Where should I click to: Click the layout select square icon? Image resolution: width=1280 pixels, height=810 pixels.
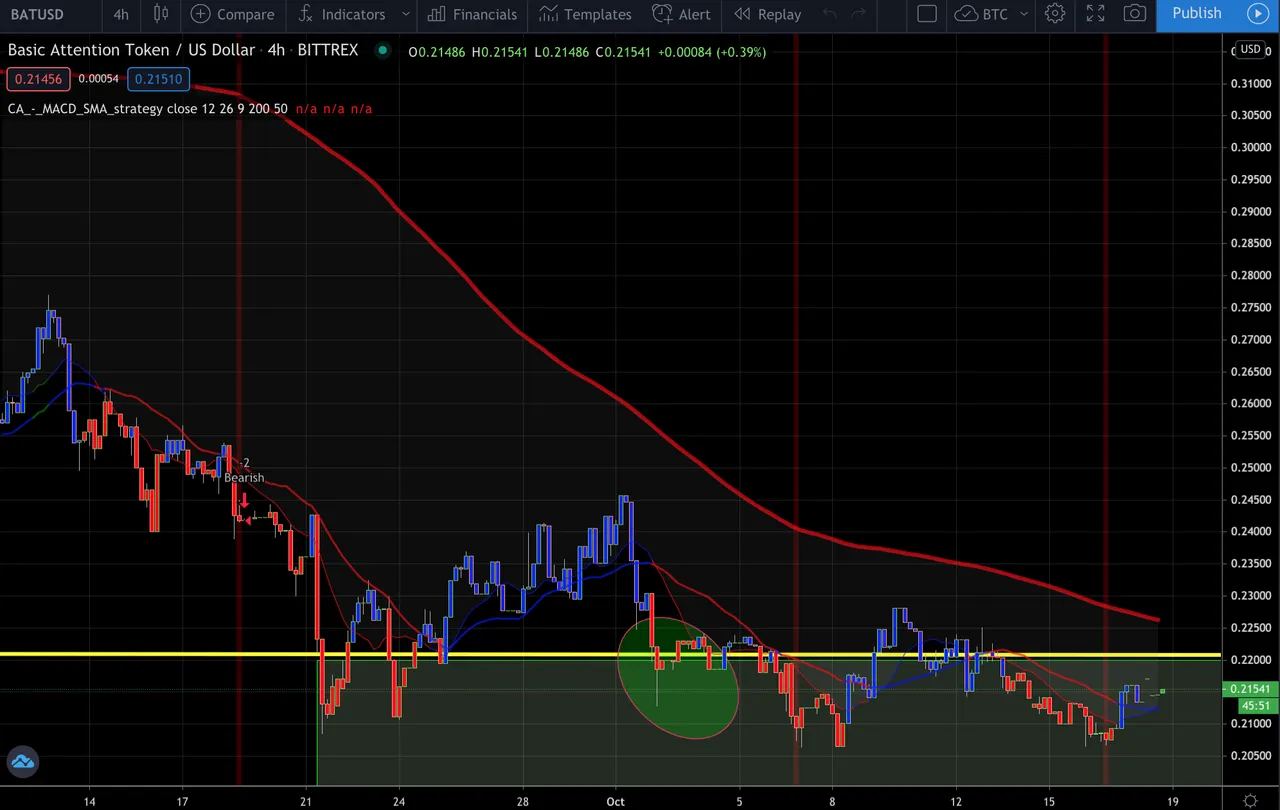pyautogui.click(x=927, y=14)
